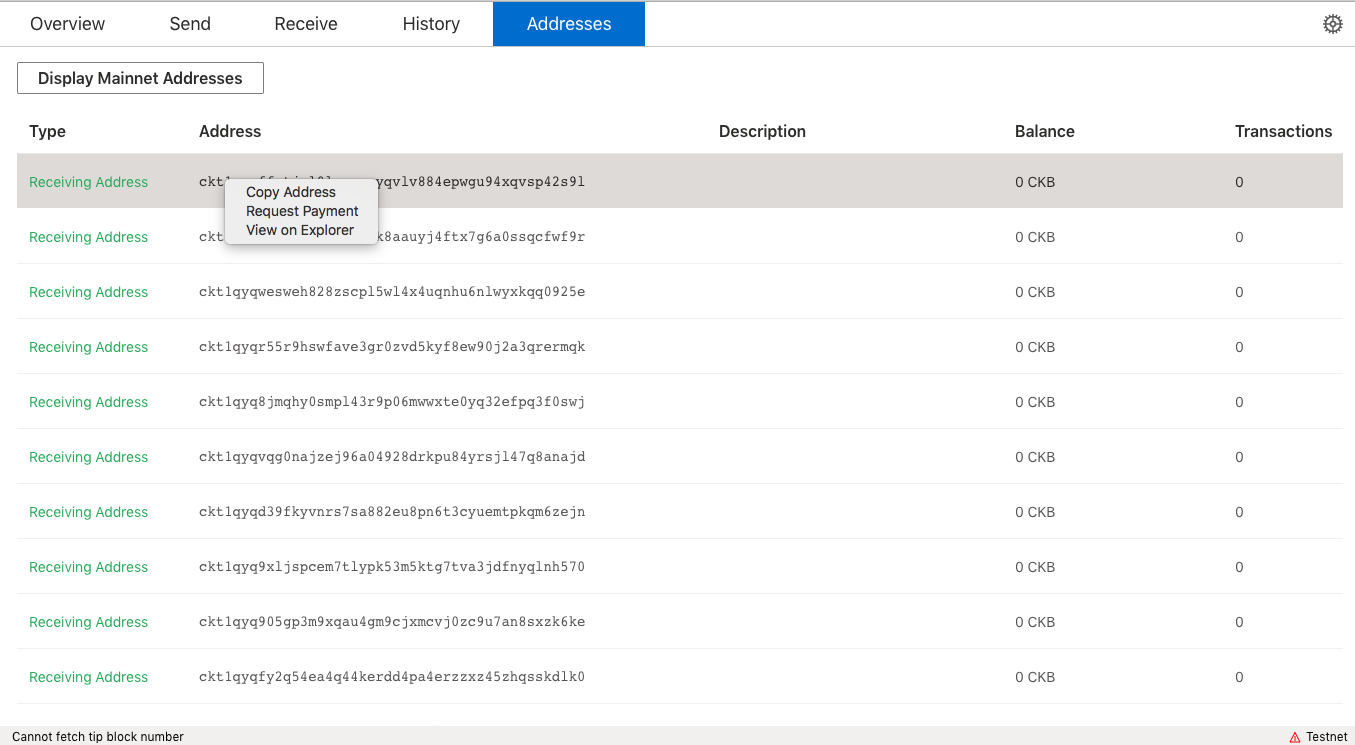Select address ending in qsskdlk0
Image resolution: width=1355 pixels, height=745 pixels.
(392, 677)
